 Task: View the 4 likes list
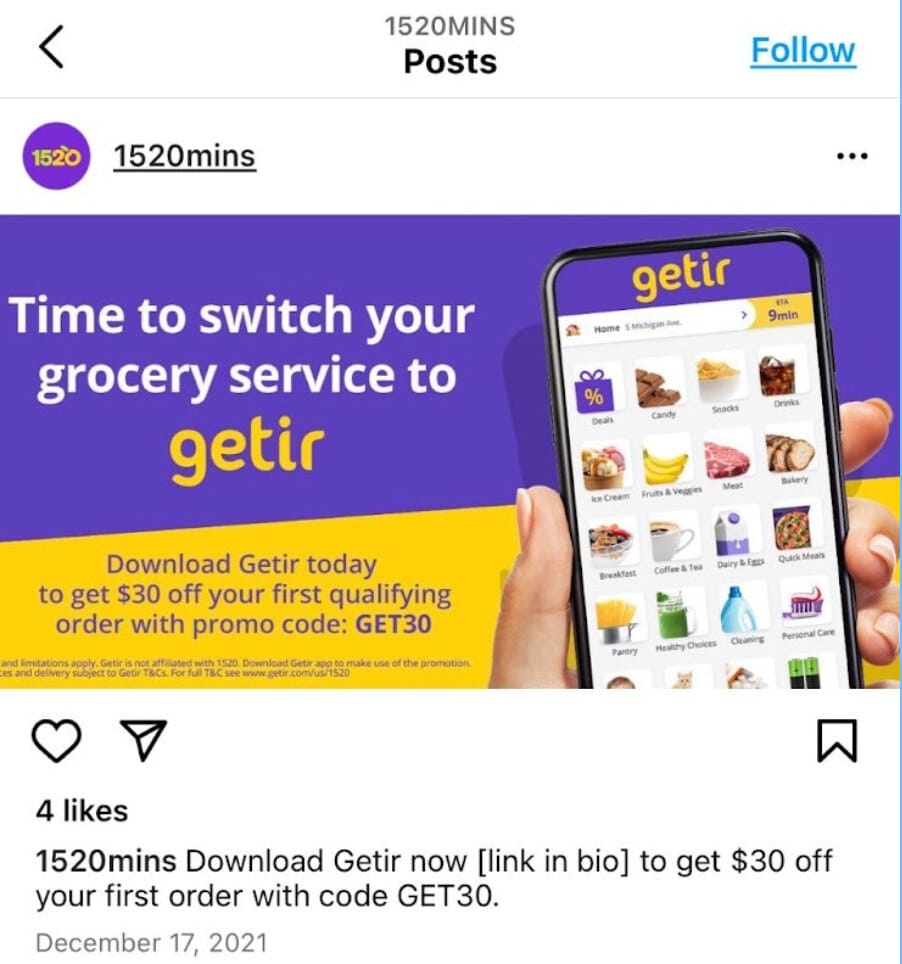click(82, 811)
